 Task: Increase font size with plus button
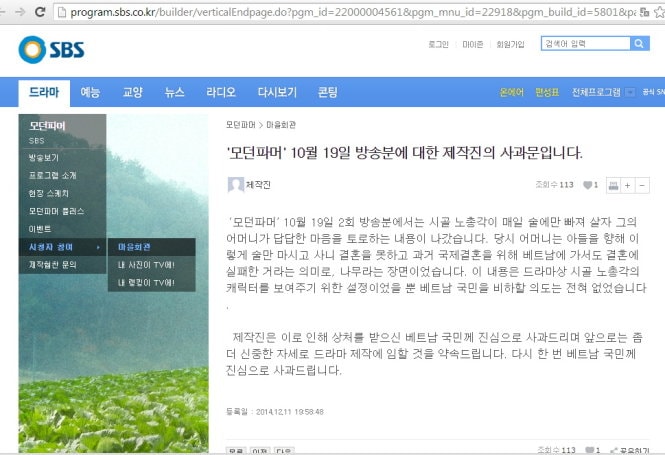click(x=628, y=185)
